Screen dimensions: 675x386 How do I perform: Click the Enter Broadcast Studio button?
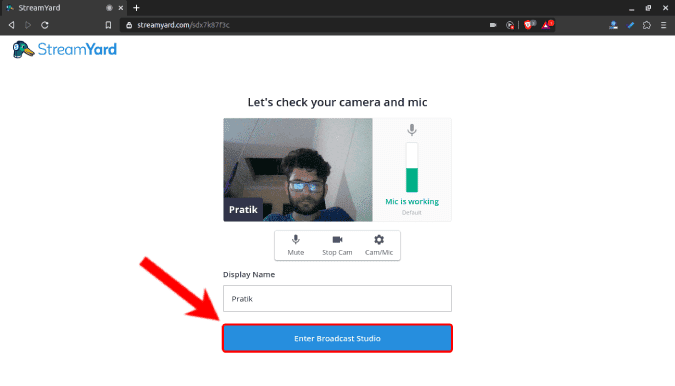click(x=337, y=338)
